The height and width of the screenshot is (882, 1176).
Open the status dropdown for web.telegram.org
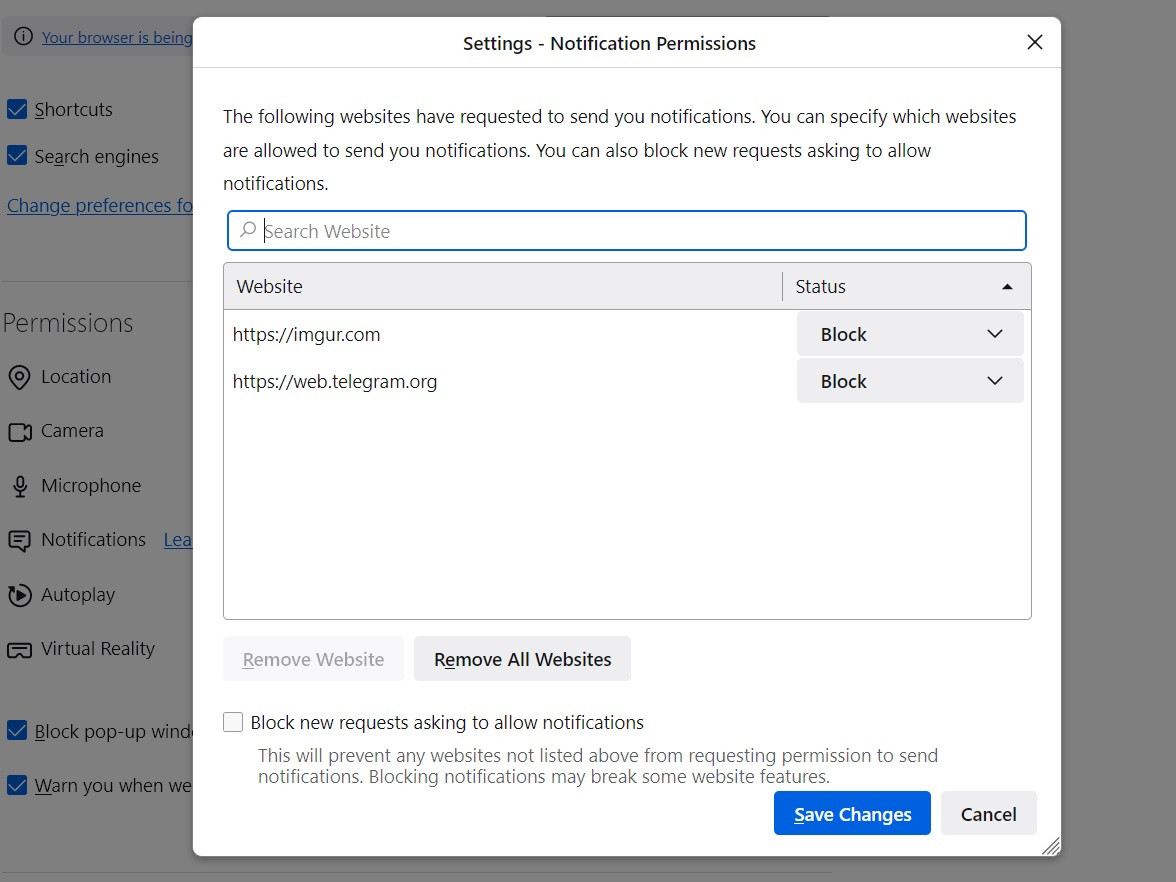pyautogui.click(x=909, y=381)
